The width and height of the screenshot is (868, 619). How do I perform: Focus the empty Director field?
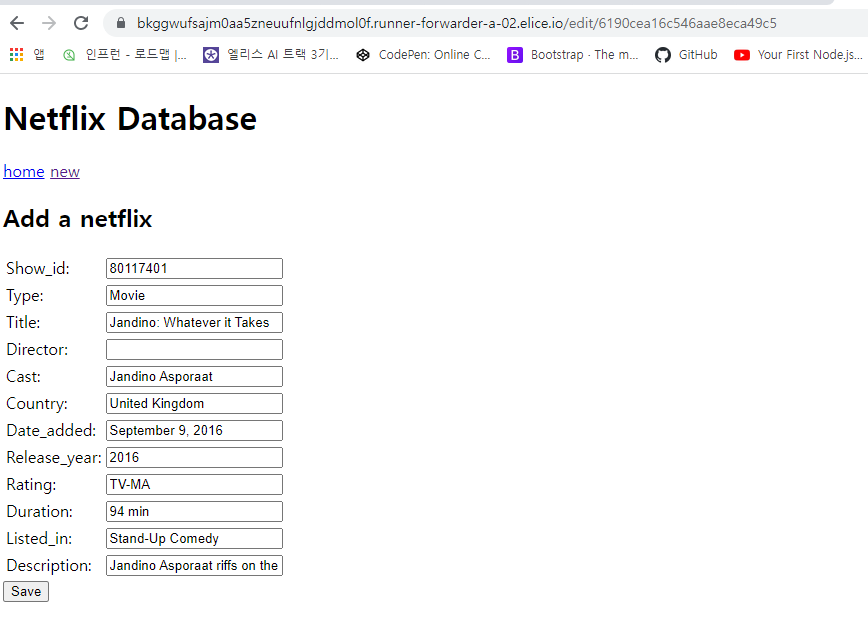(194, 349)
